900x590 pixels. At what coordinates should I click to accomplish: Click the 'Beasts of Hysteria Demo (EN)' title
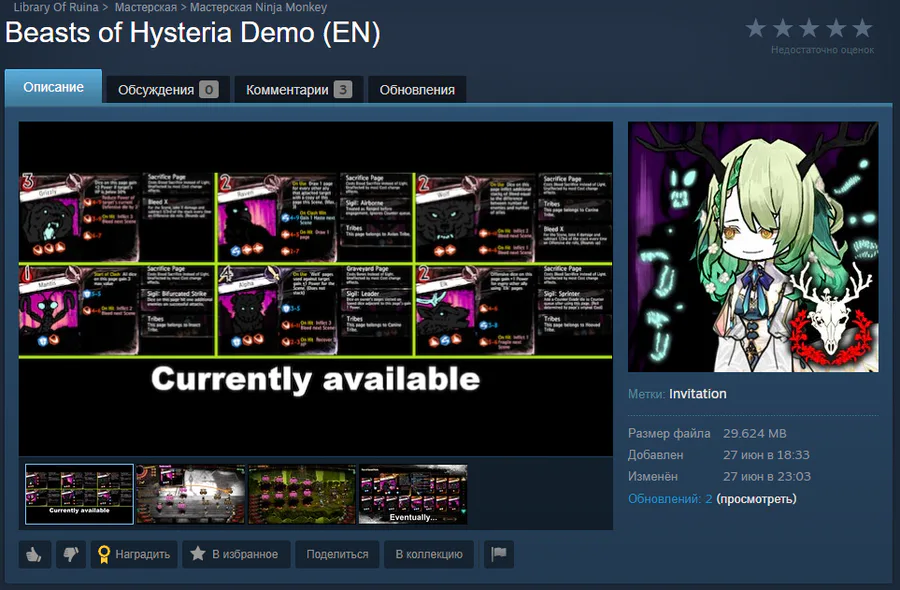click(x=193, y=33)
